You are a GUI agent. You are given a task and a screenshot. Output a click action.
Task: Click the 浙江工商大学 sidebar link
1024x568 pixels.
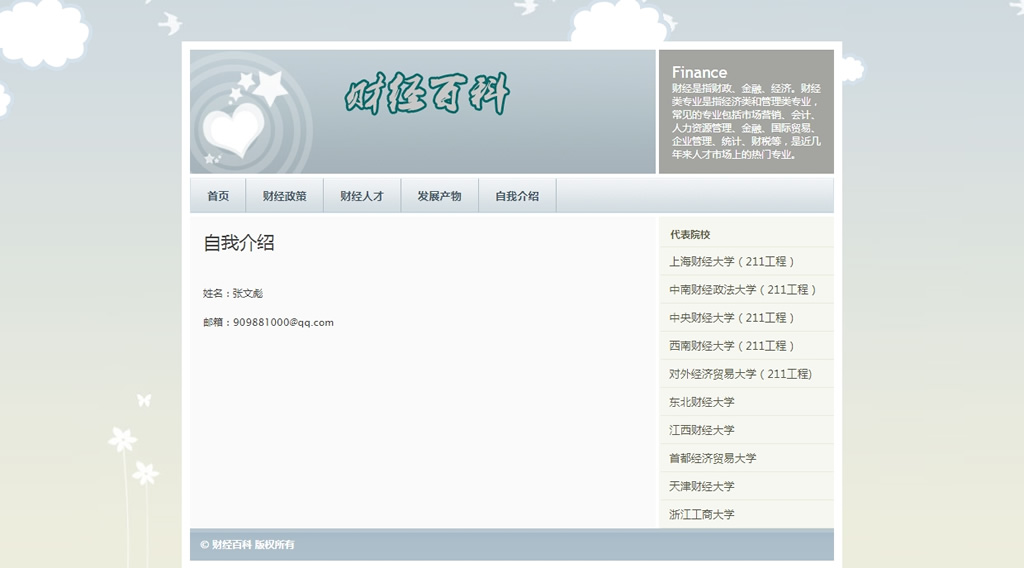(702, 514)
